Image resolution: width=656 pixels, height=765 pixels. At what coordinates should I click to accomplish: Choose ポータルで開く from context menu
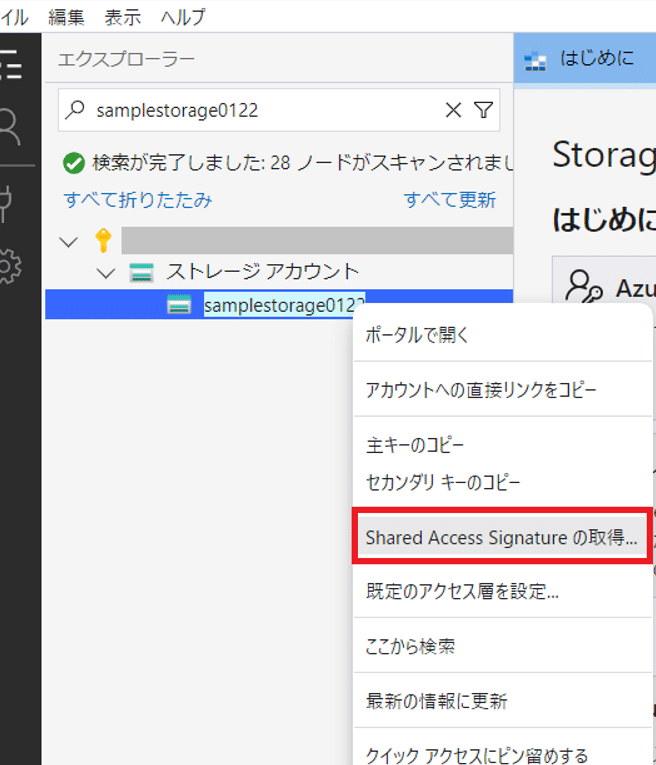point(502,335)
